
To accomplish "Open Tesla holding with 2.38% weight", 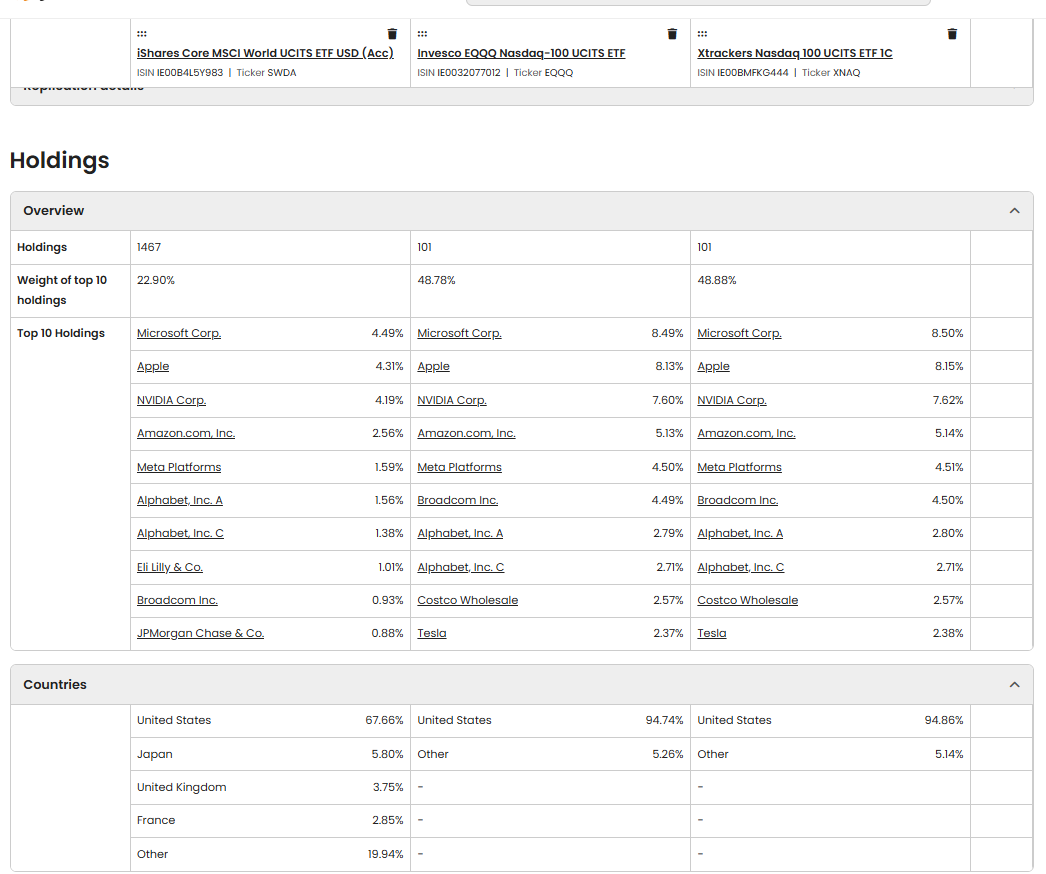I will [x=712, y=634].
